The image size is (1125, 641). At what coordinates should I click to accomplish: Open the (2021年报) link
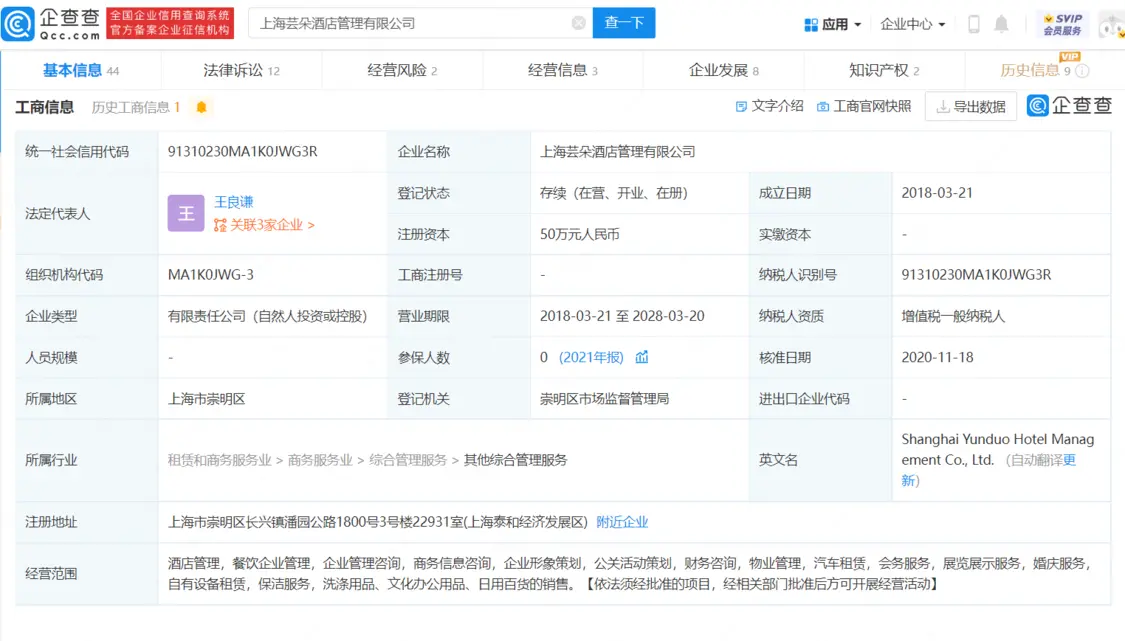pos(591,357)
